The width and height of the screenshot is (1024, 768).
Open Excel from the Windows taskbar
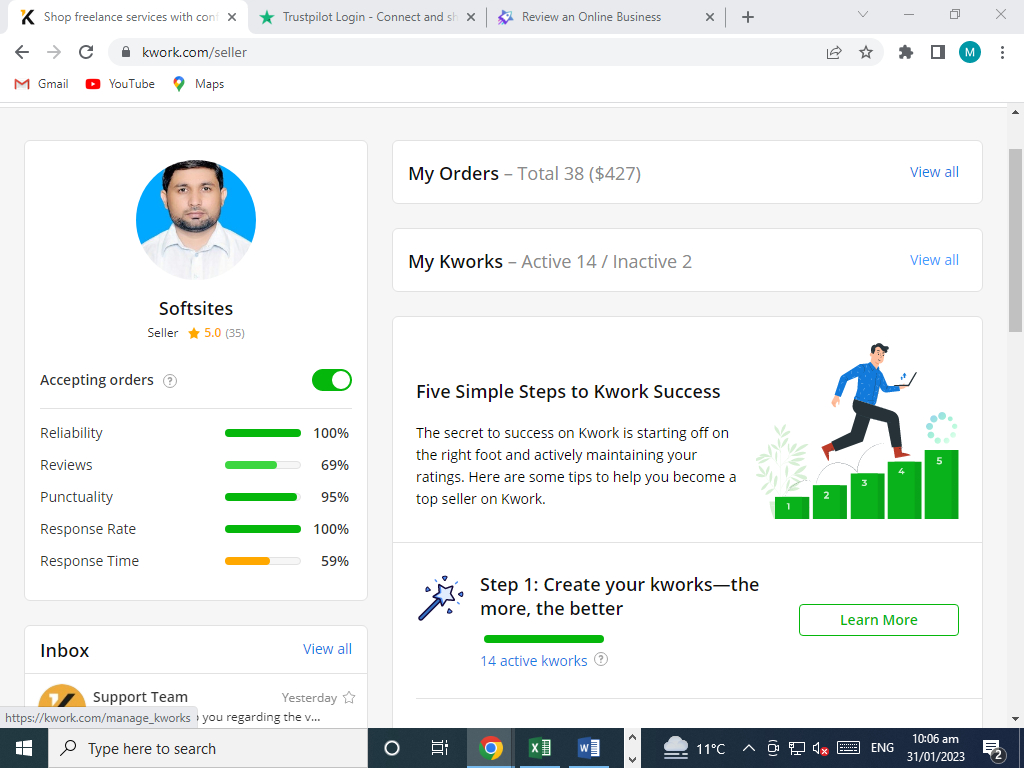540,748
